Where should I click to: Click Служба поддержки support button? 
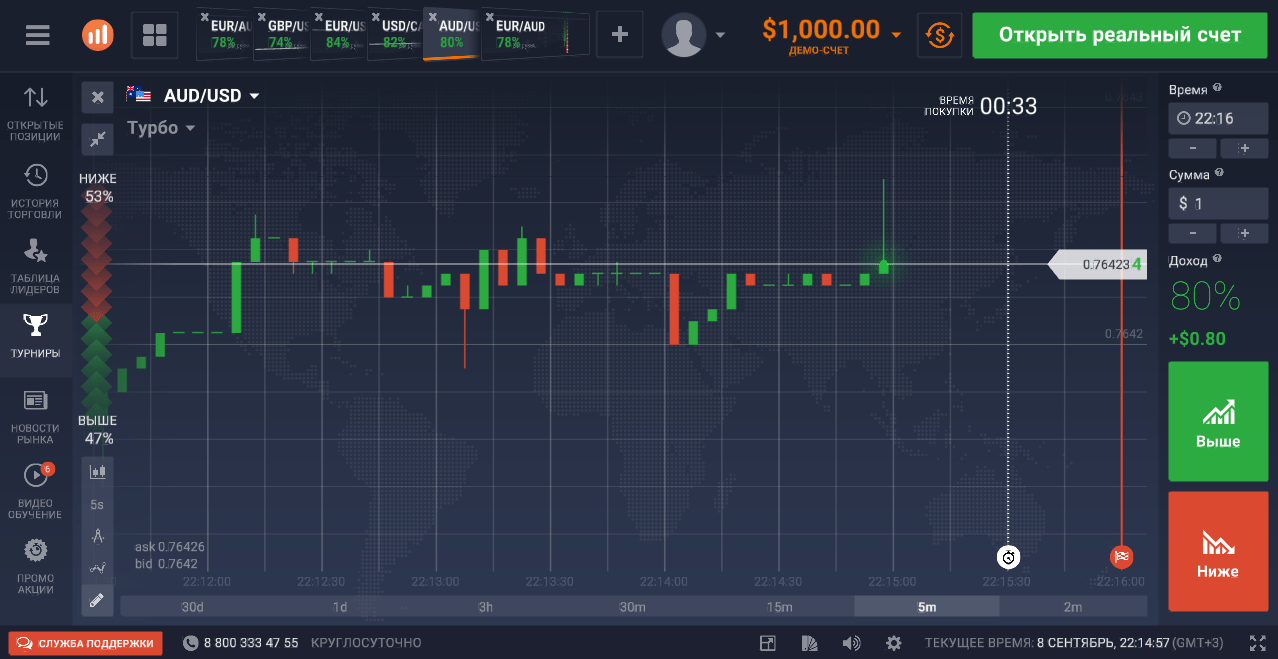[x=85, y=643]
